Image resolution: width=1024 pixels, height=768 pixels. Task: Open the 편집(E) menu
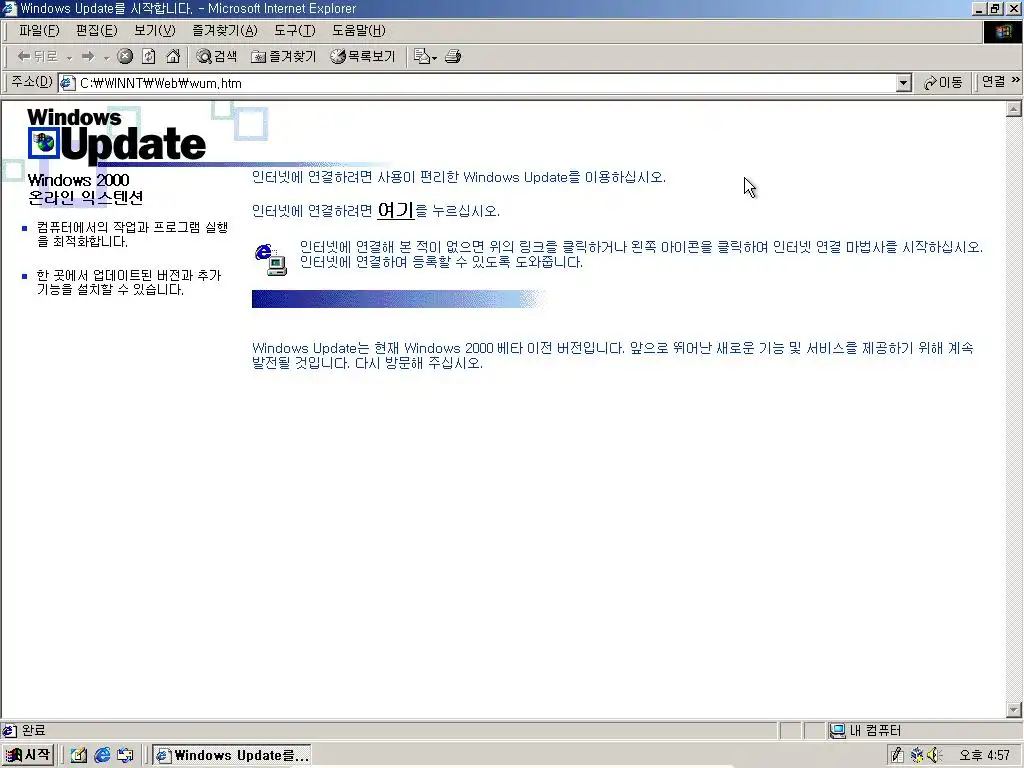(97, 31)
